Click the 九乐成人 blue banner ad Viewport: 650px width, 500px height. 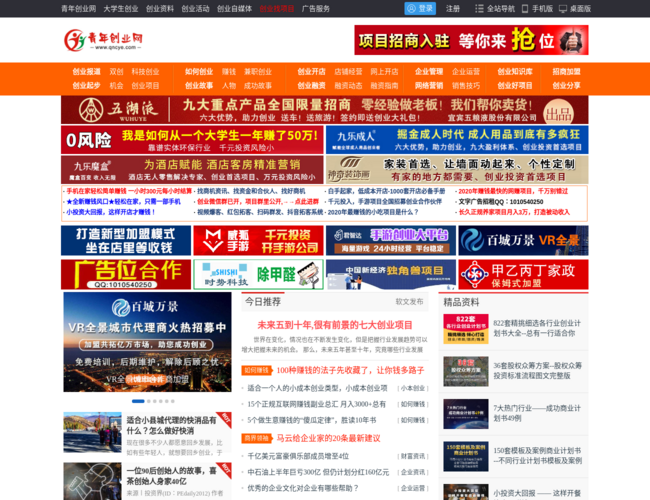tap(457, 140)
